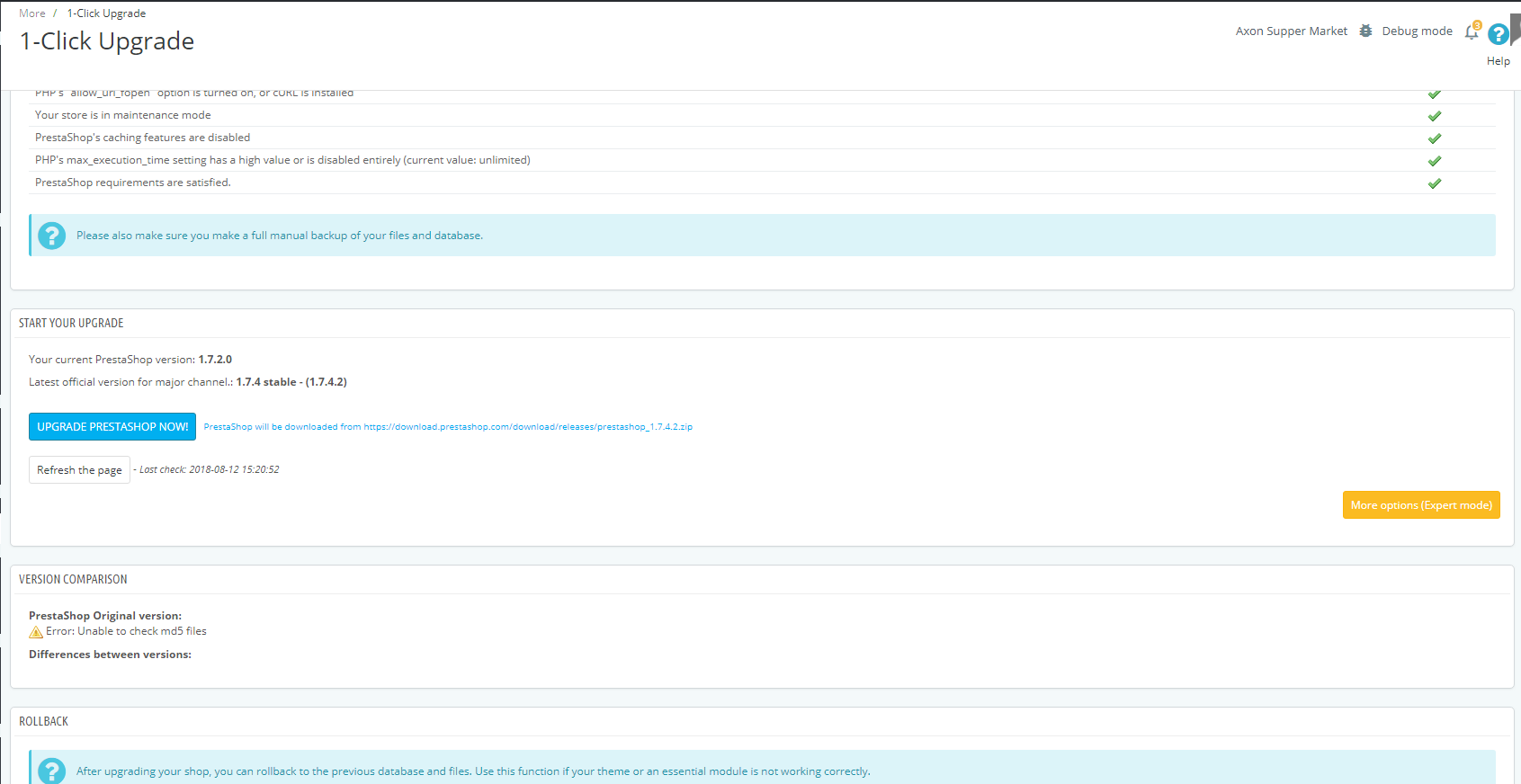The width and height of the screenshot is (1521, 784).
Task: Click warning icon beside md5 files error
Action: point(36,632)
